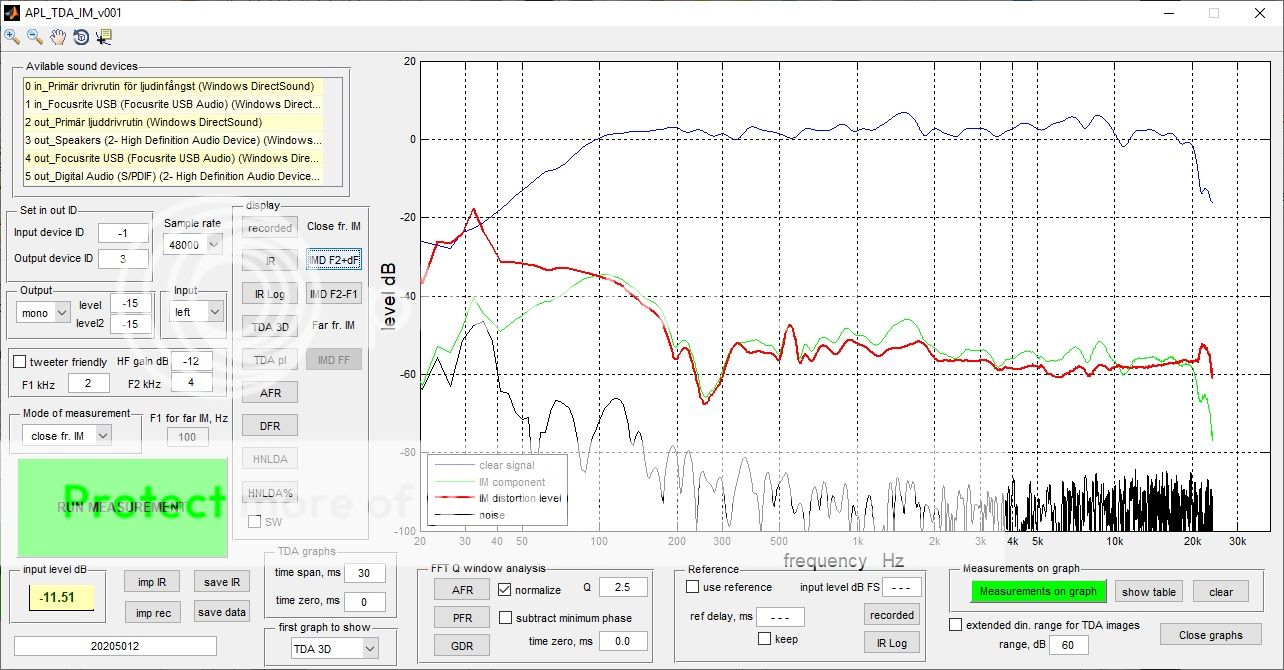Image resolution: width=1284 pixels, height=670 pixels.
Task: Check use reference option
Action: tap(691, 587)
